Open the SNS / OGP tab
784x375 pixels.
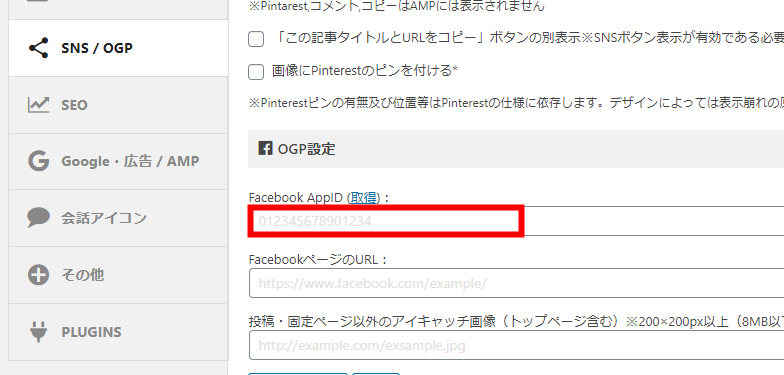[x=118, y=48]
